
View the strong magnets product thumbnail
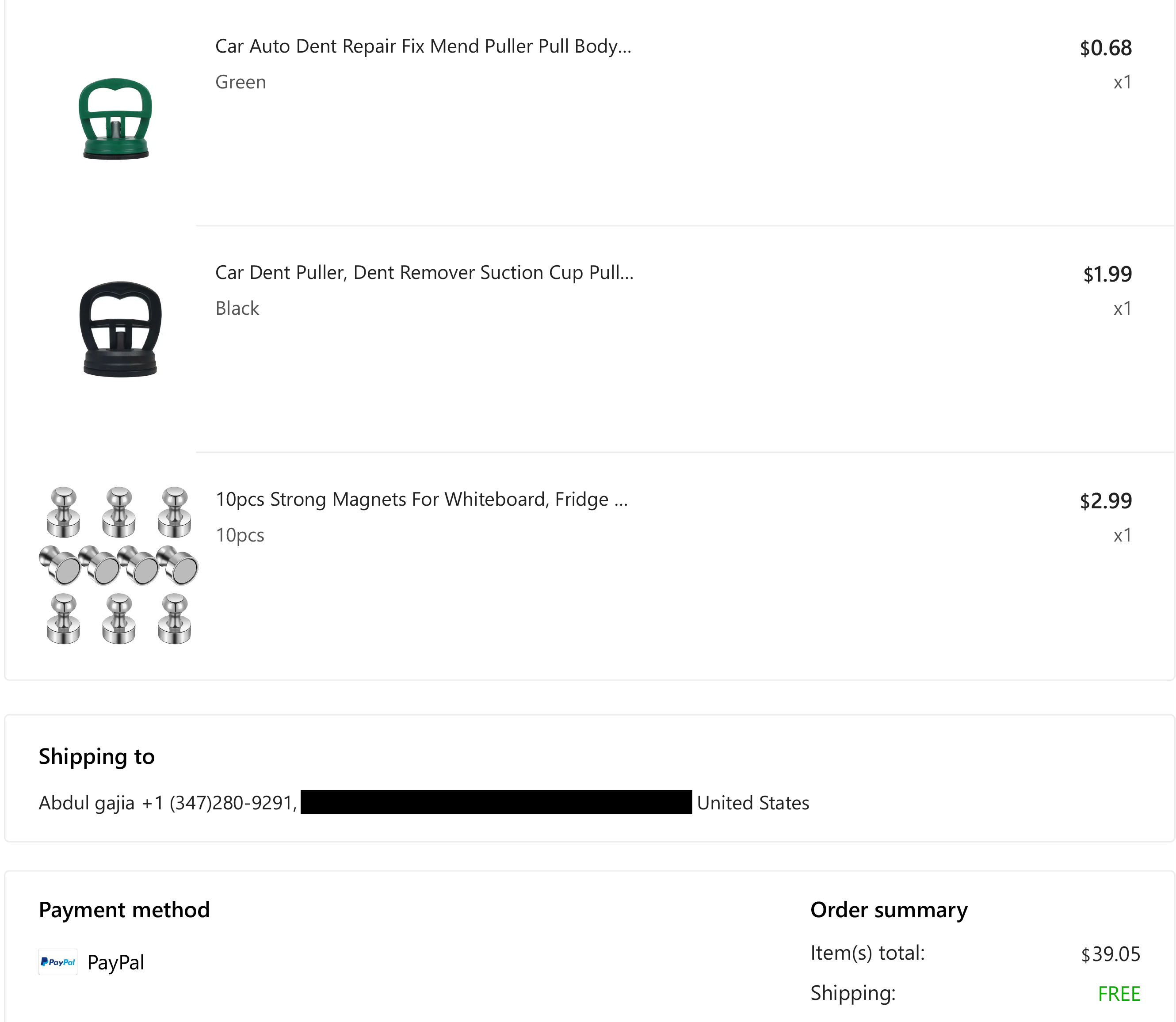click(118, 565)
